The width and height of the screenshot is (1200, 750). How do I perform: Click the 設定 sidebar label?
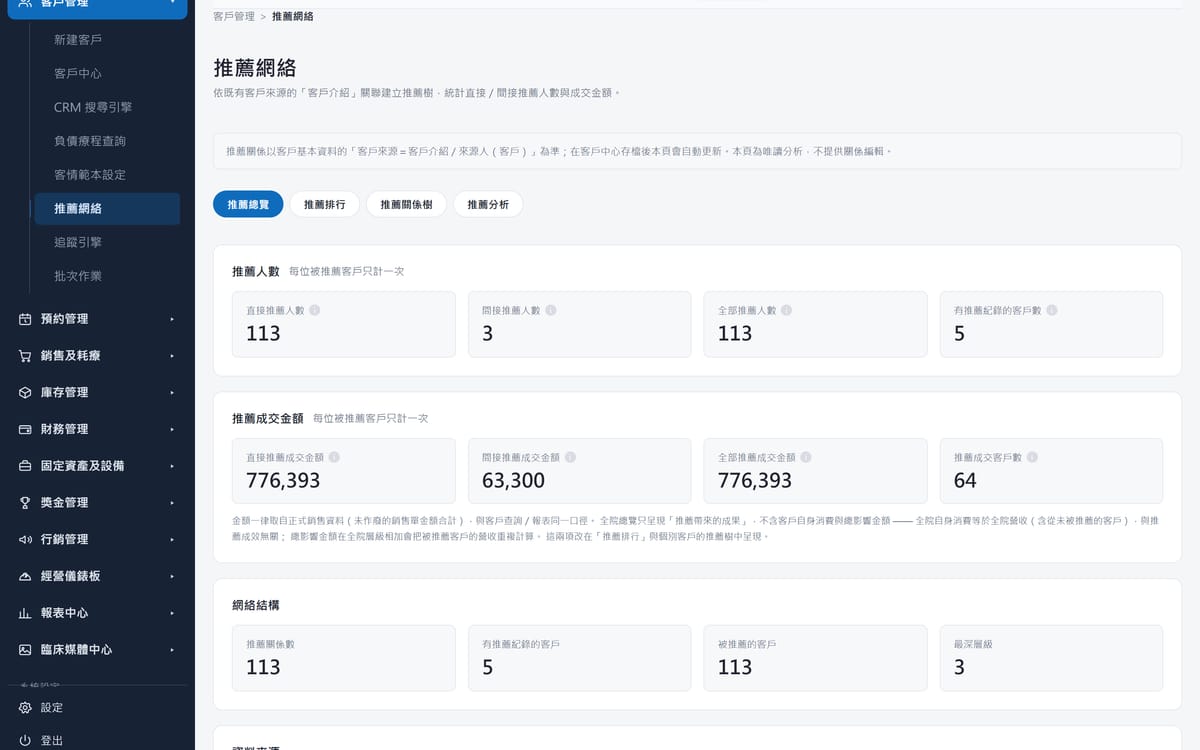click(52, 708)
